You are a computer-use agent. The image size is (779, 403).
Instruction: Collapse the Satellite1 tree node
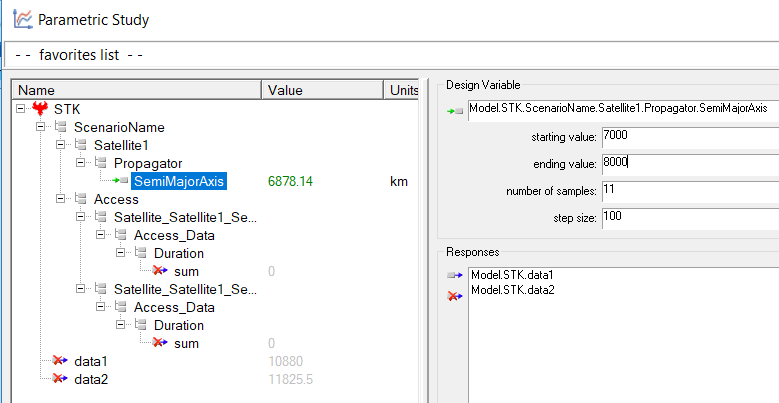[x=61, y=145]
